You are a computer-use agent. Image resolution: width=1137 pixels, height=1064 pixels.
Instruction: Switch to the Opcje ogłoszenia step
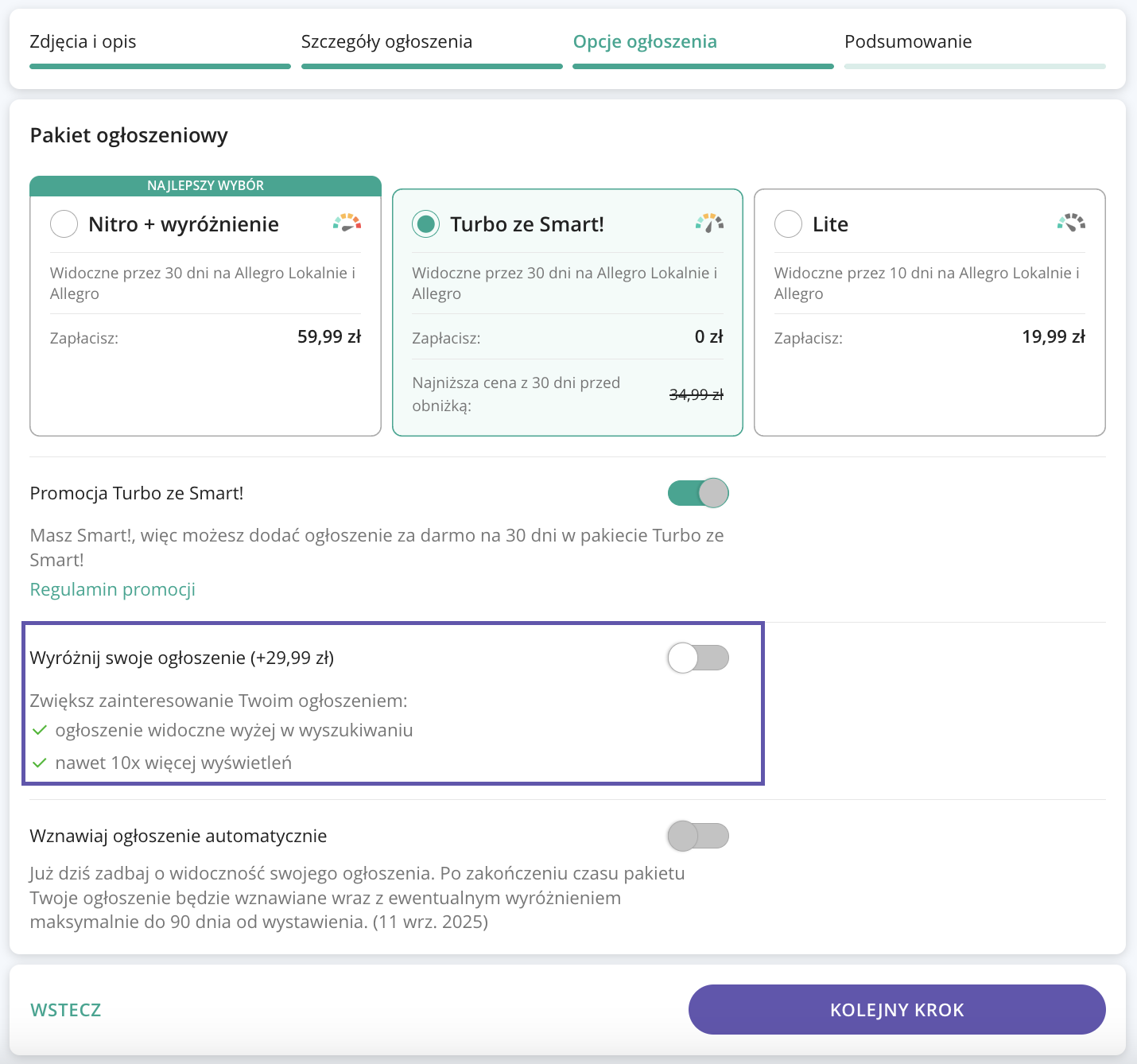click(645, 42)
